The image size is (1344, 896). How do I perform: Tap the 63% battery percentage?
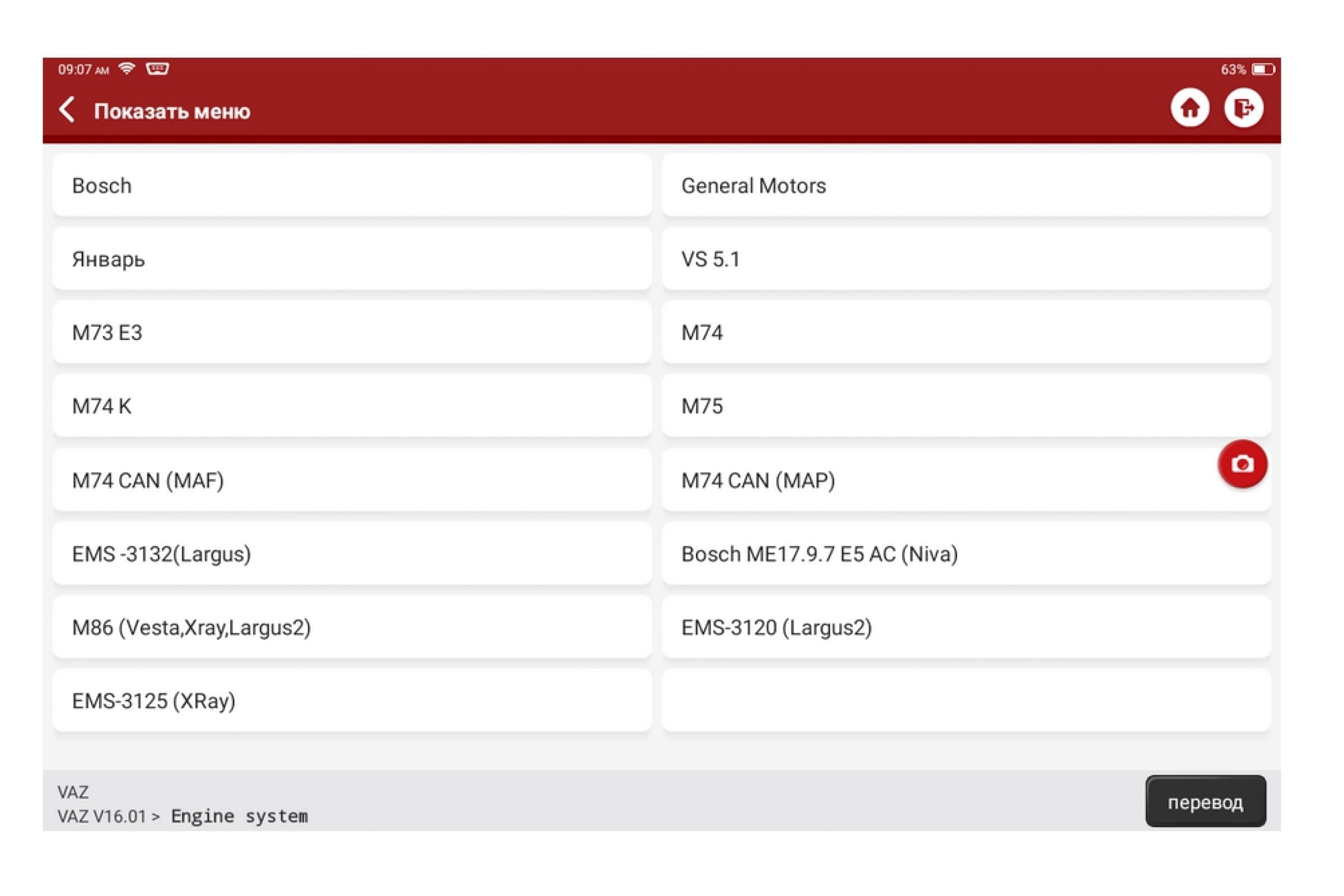click(x=1233, y=69)
